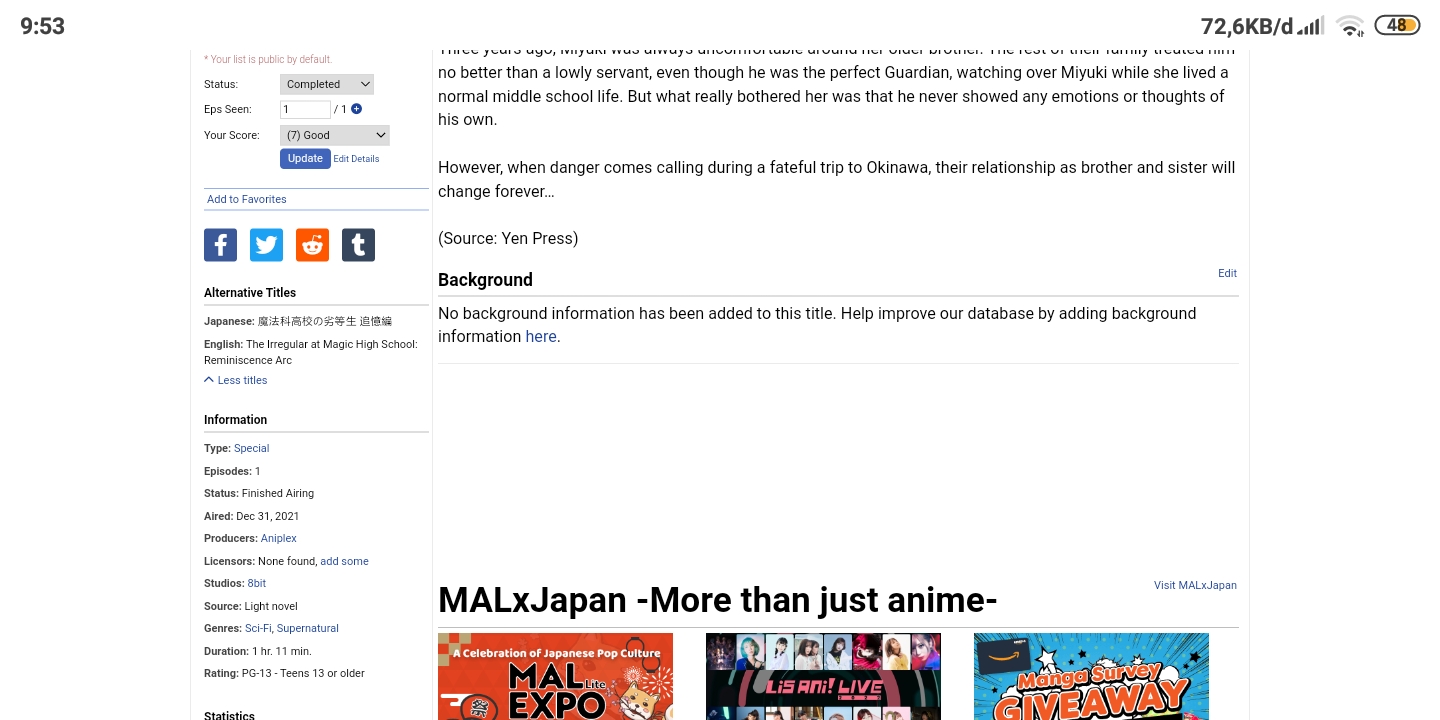1440x720 pixels.
Task: Share via the Tumblr icon
Action: click(358, 245)
